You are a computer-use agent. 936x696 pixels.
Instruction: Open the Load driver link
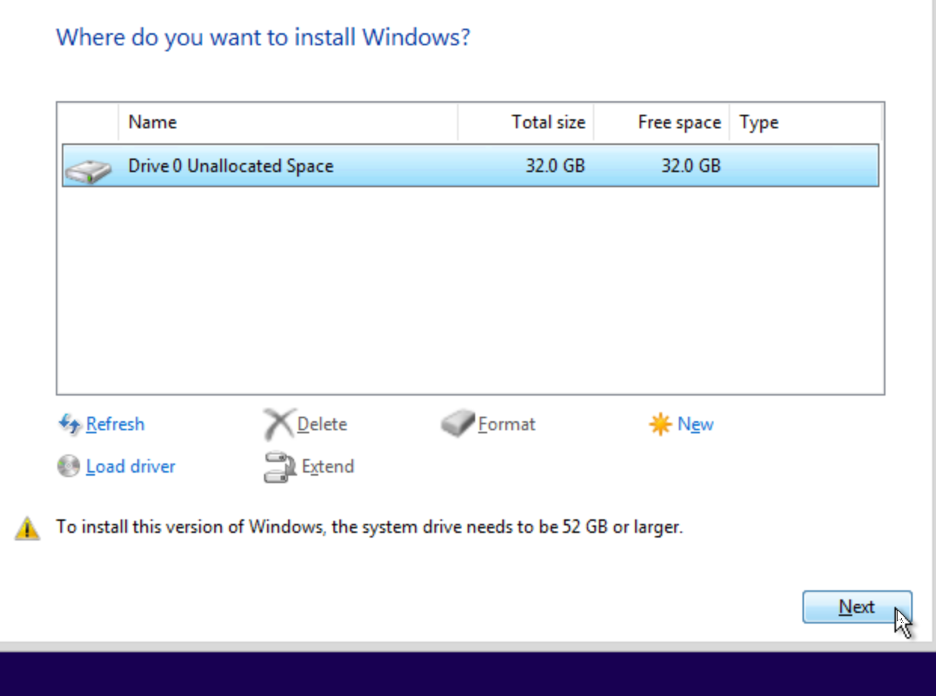[131, 466]
